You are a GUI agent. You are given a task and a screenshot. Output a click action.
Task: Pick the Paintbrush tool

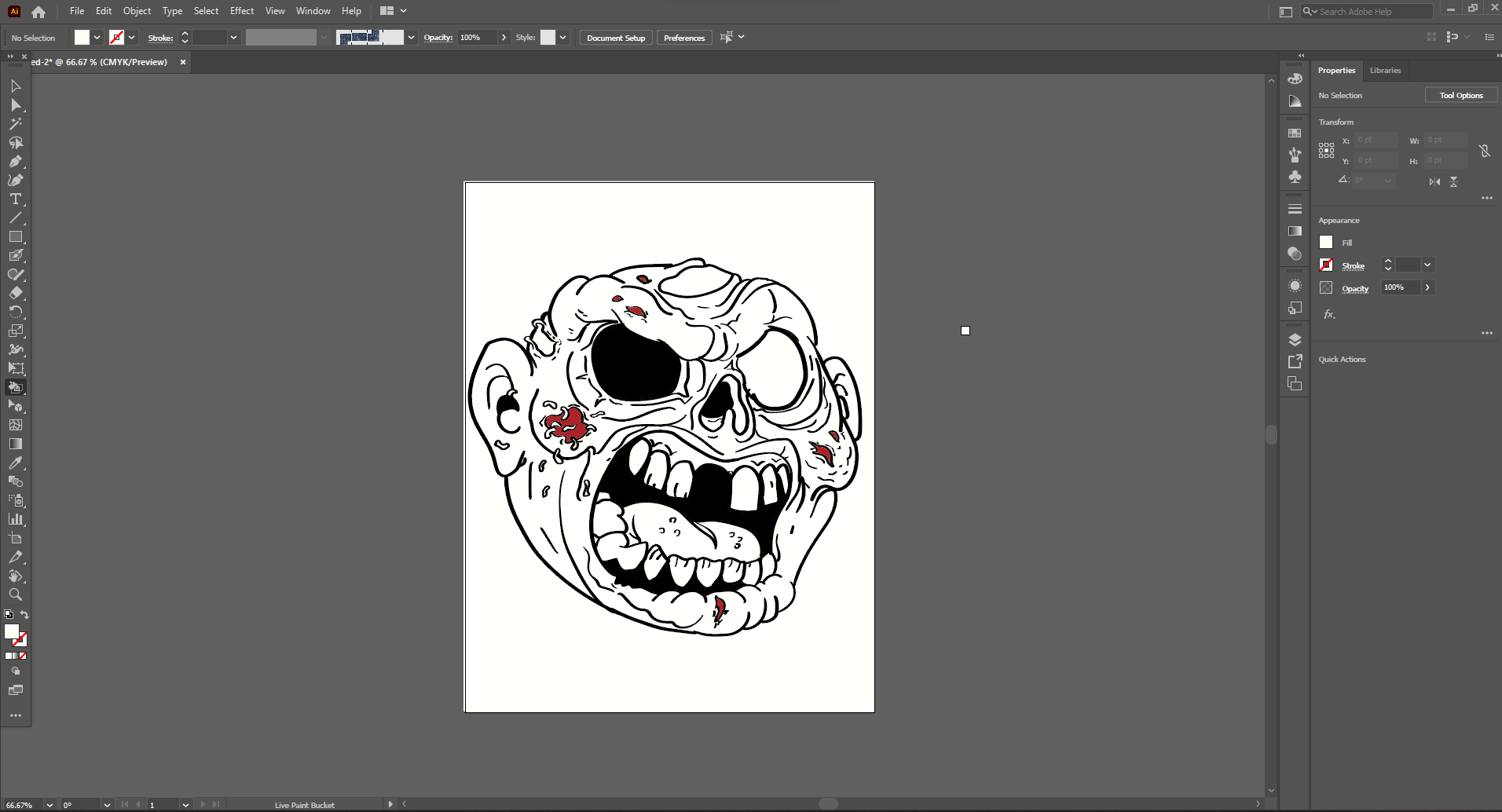15,255
